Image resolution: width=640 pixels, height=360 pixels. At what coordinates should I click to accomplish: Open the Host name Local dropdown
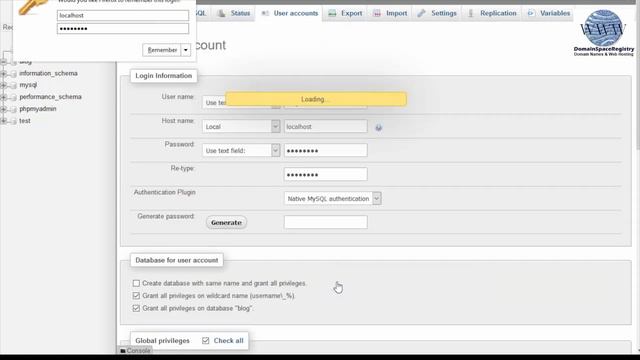[x=241, y=127]
